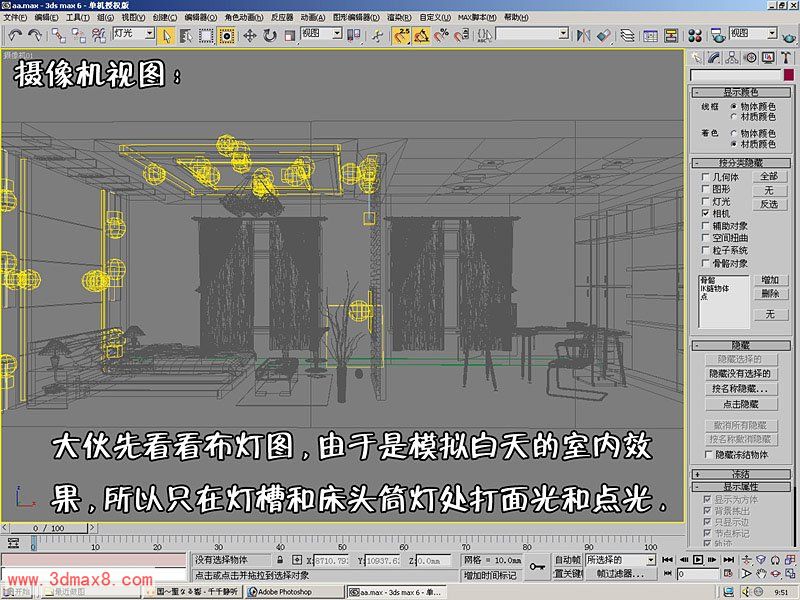Open the Select by Name tool

(186, 35)
